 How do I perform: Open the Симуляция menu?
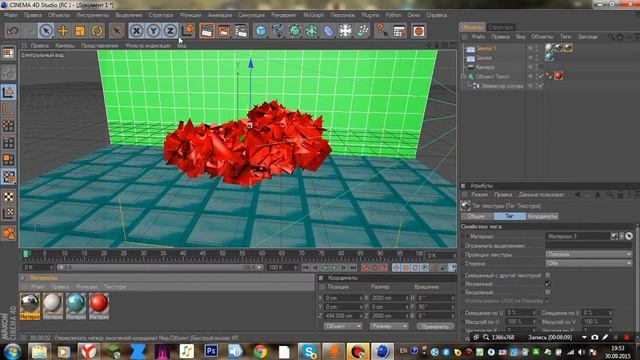click(x=251, y=15)
